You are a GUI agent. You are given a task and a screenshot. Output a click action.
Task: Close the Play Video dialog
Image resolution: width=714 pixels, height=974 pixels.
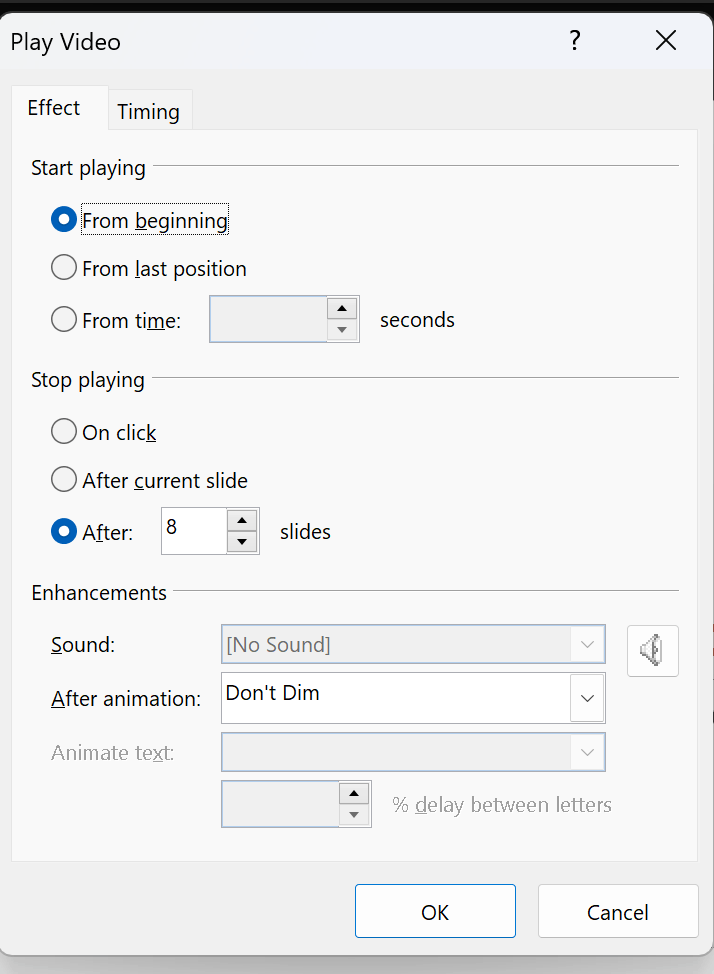click(x=666, y=41)
